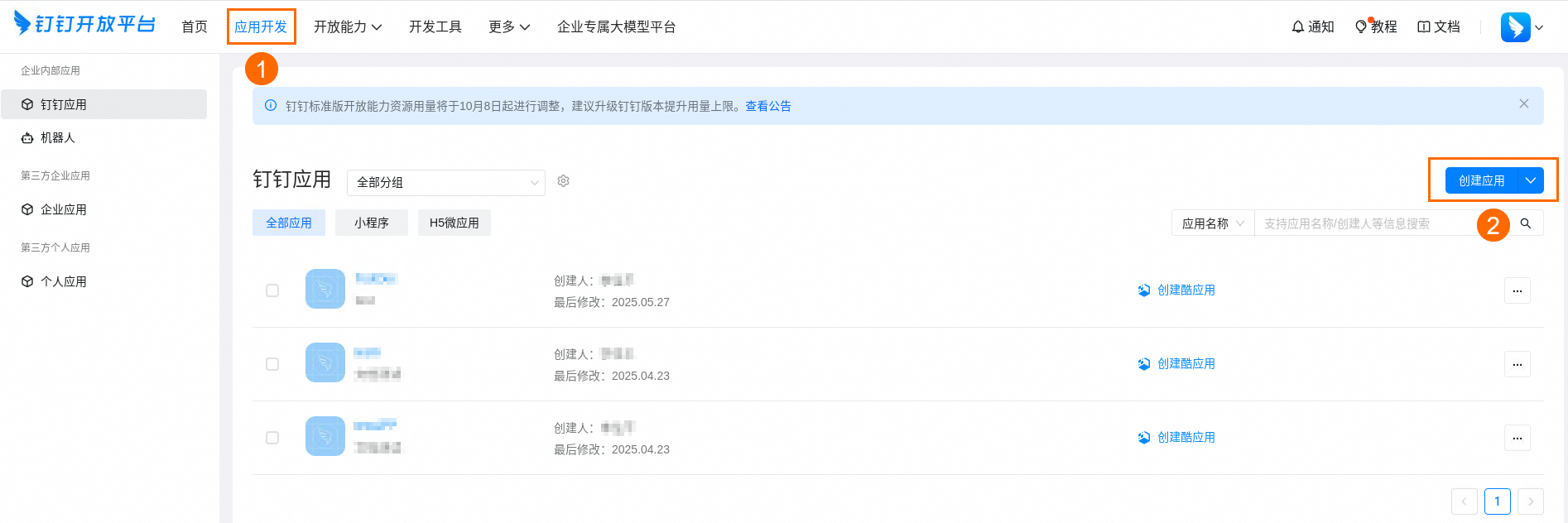Image resolution: width=1568 pixels, height=523 pixels.
Task: Open 企业专属大模型平台 in top navigation
Action: coord(617,26)
